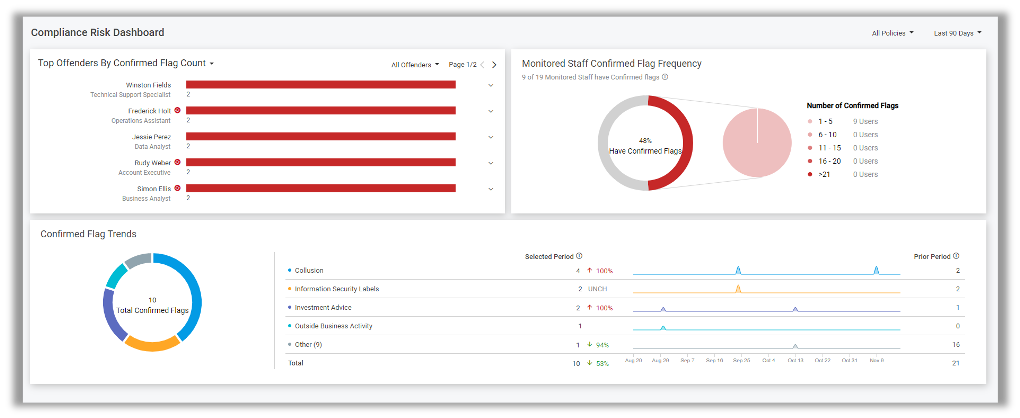The height and width of the screenshot is (418, 1020).
Task: Open Top Offenders By Confirmed Flag Count dropdown
Action: click(126, 63)
